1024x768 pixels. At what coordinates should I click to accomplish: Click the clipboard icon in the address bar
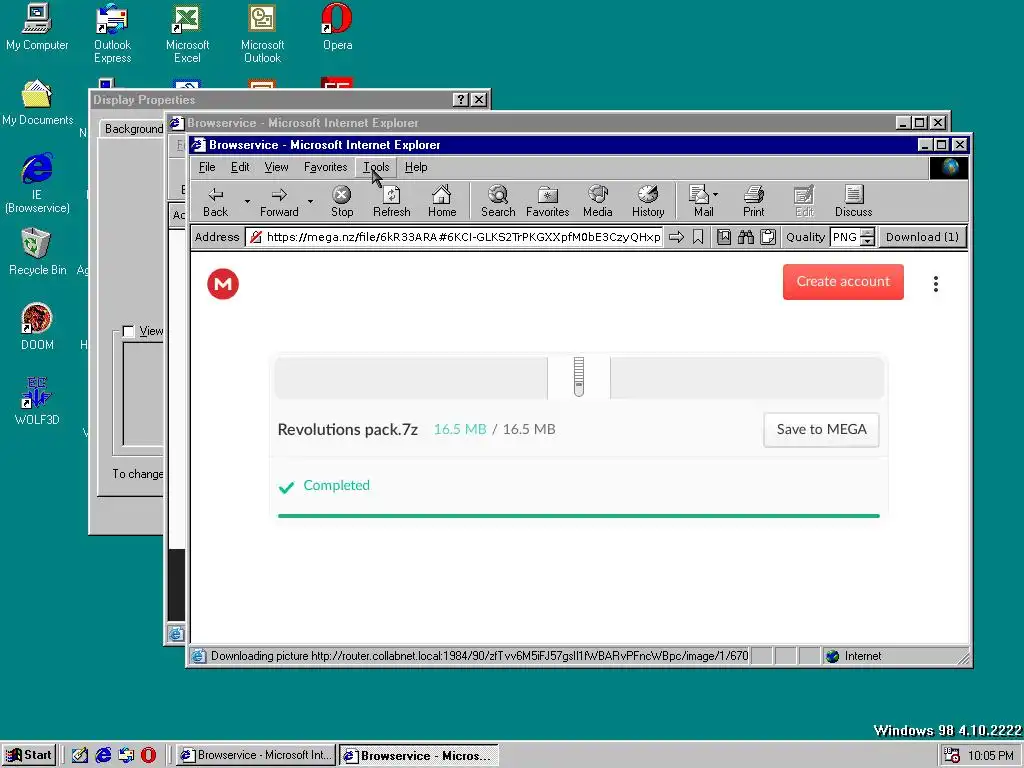pyautogui.click(x=768, y=237)
